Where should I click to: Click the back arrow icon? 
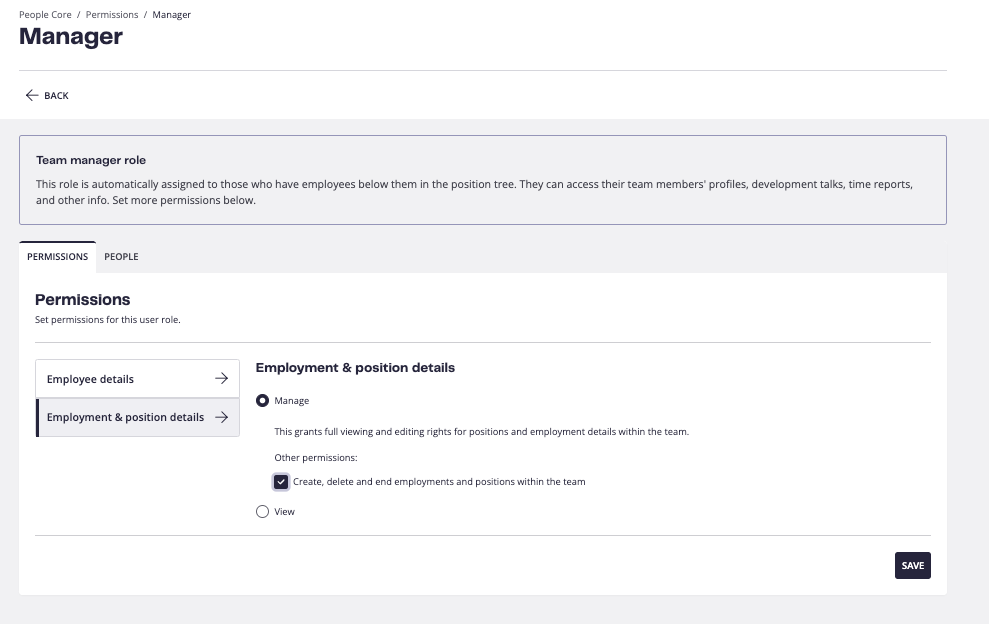(32, 95)
